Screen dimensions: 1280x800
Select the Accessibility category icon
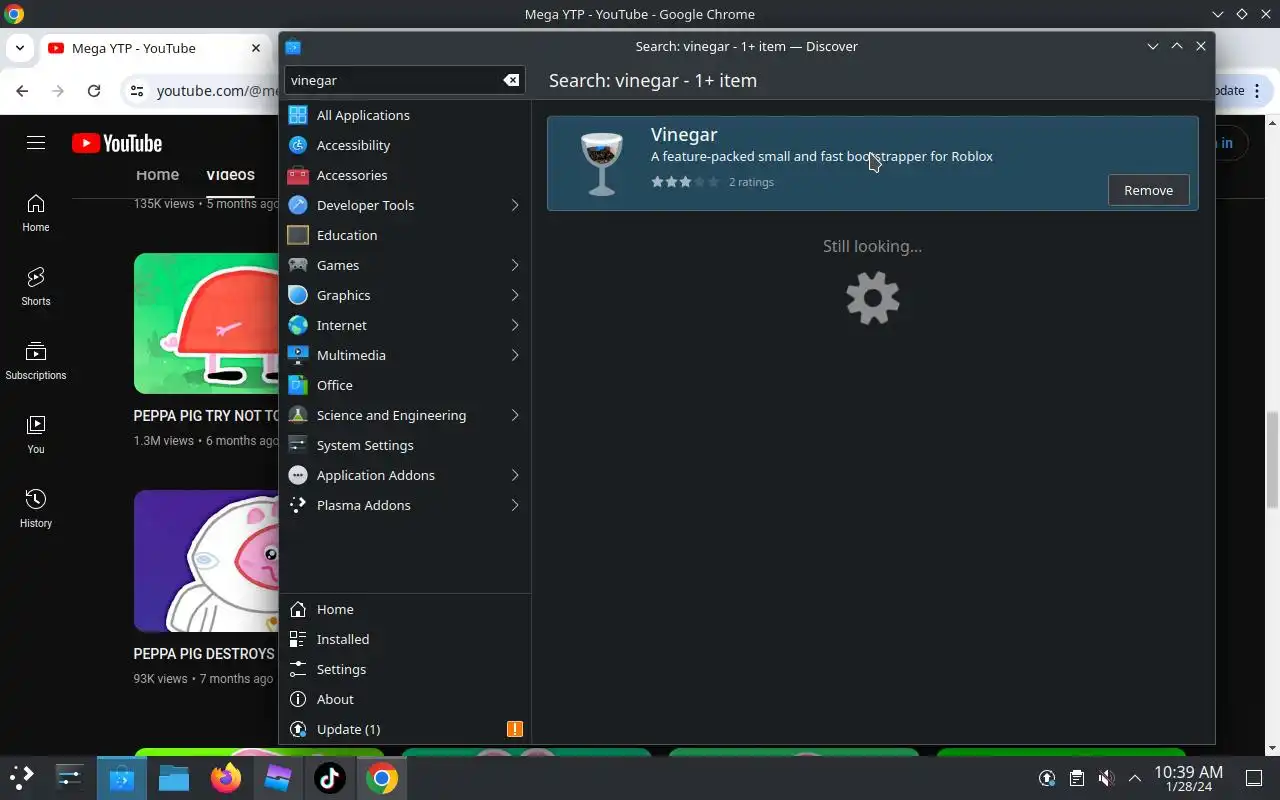coord(297,145)
